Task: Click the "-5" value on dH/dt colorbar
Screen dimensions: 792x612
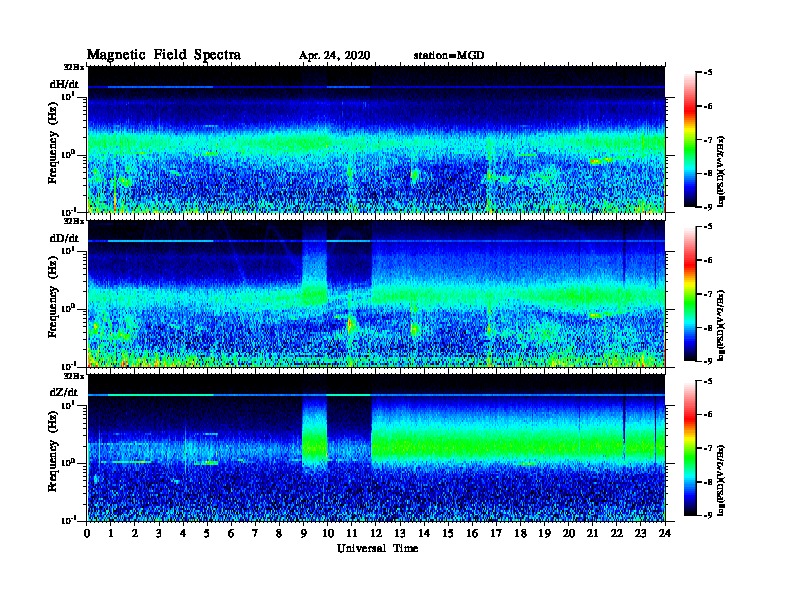Action: tap(708, 72)
